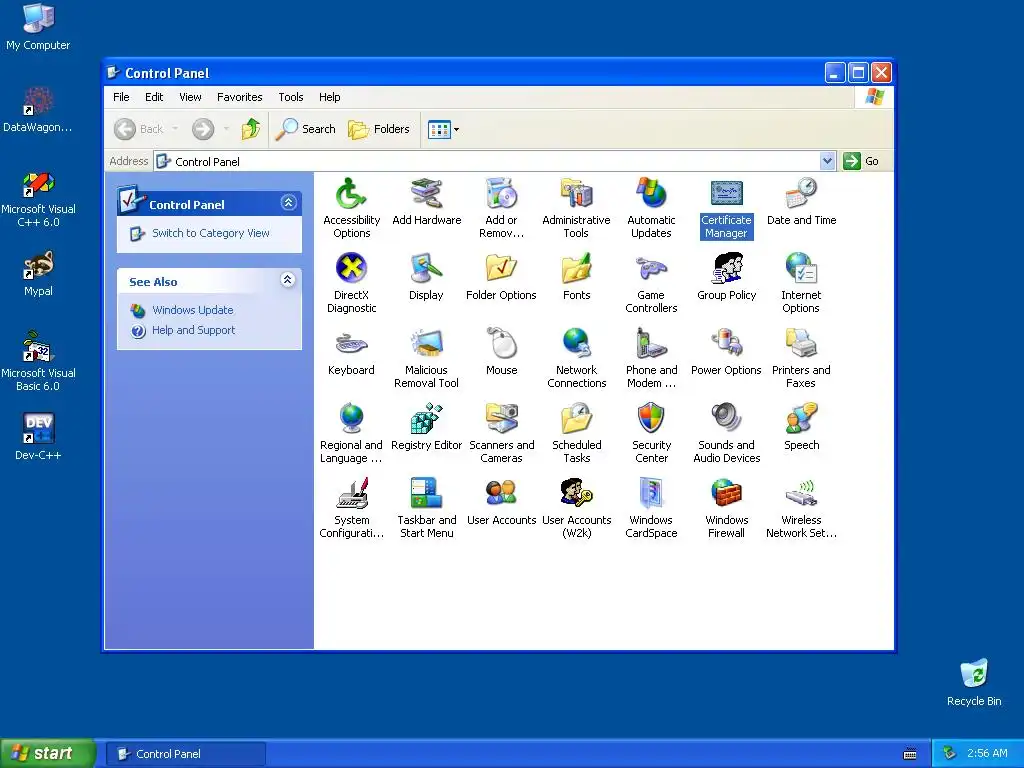Click Switch to Category View link
This screenshot has width=1024, height=768.
coord(210,233)
